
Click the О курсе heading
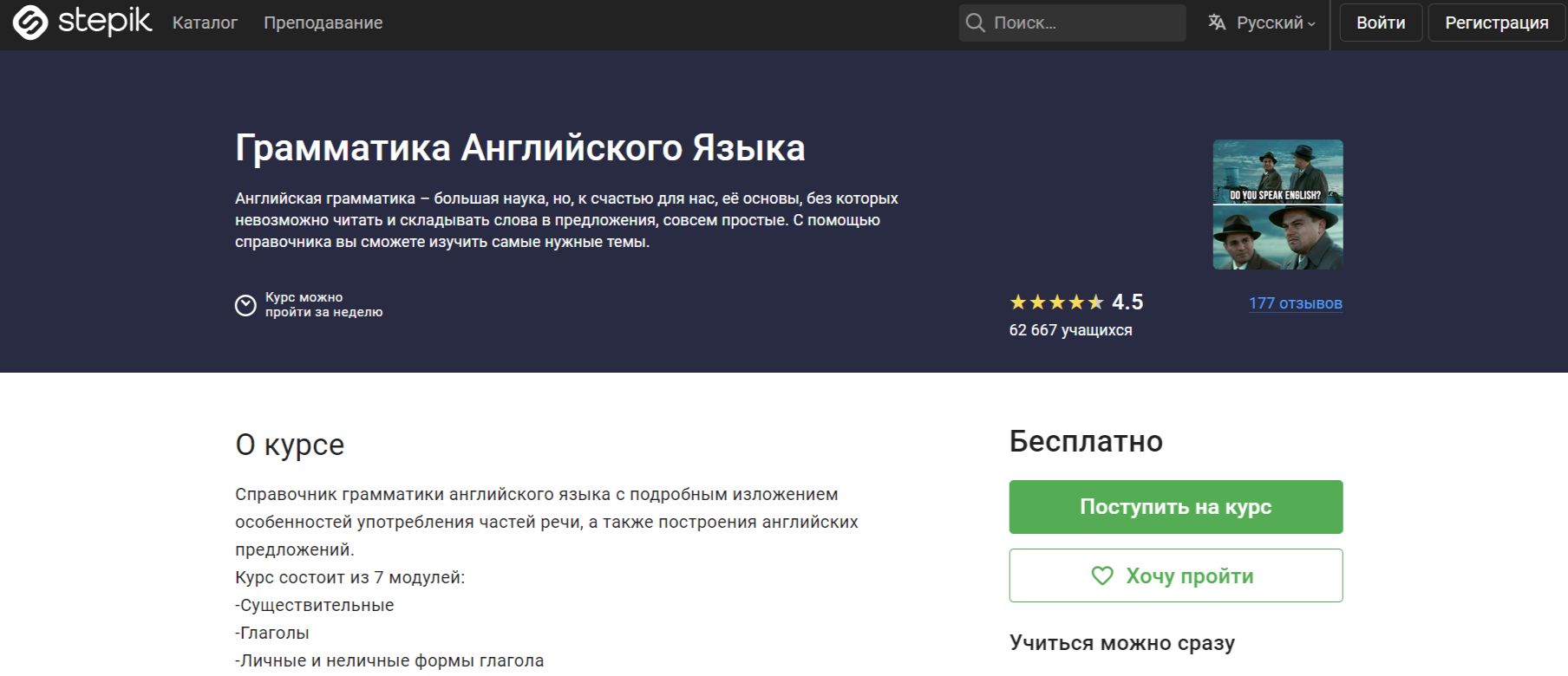[x=290, y=445]
